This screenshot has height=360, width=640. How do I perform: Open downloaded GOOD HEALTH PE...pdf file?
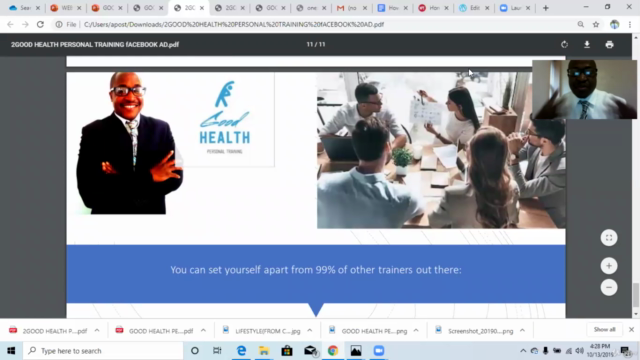(155, 331)
